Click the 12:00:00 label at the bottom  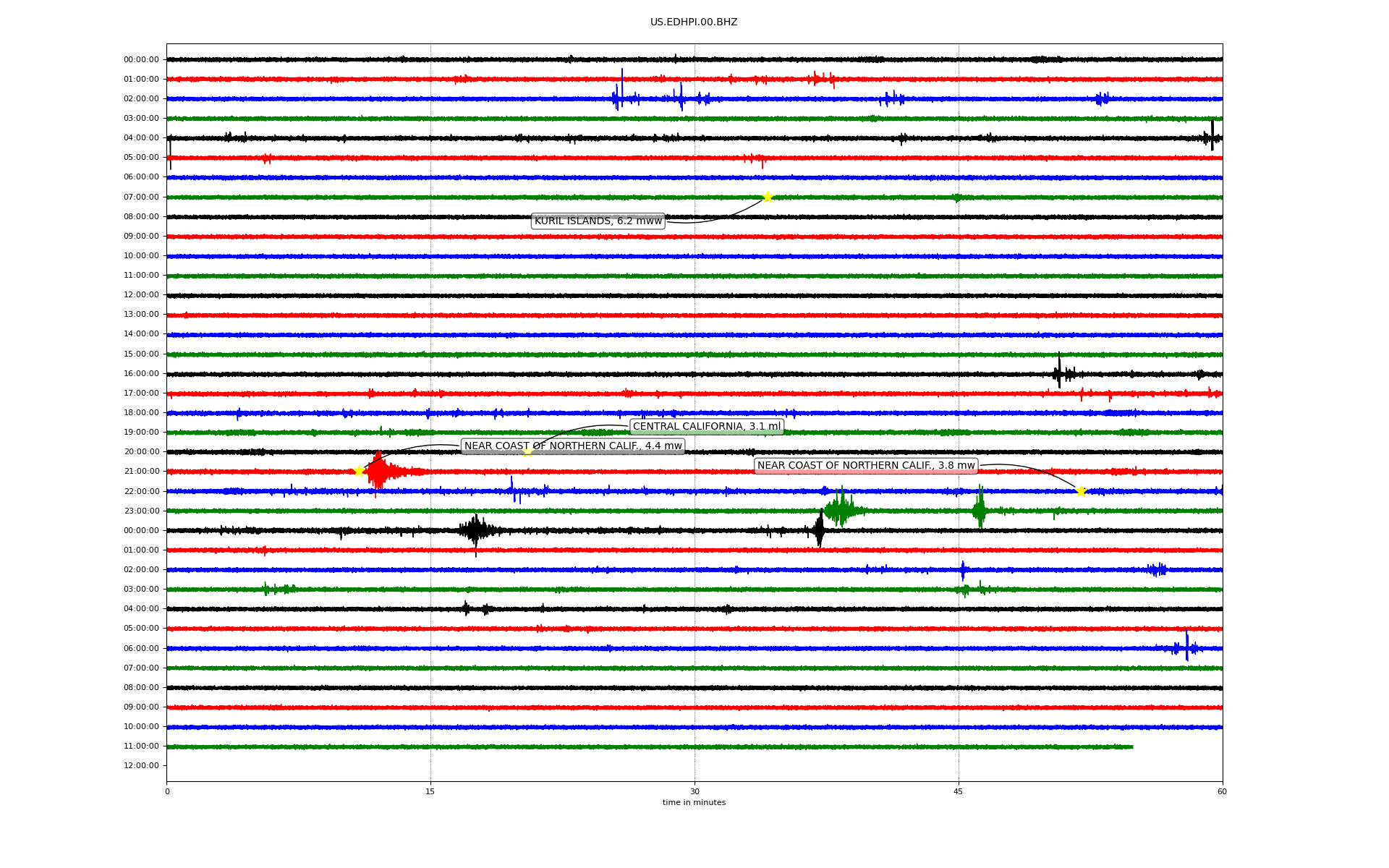141,765
